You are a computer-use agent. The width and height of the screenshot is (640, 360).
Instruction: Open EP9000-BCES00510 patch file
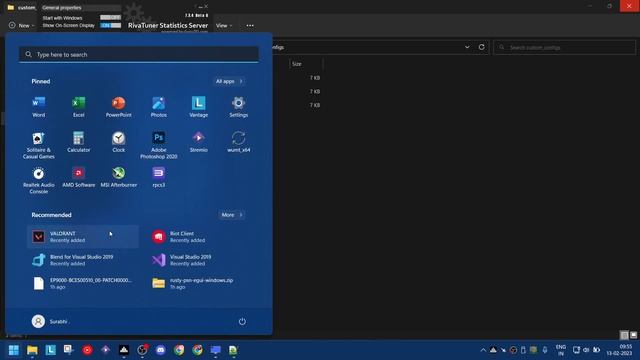83,283
